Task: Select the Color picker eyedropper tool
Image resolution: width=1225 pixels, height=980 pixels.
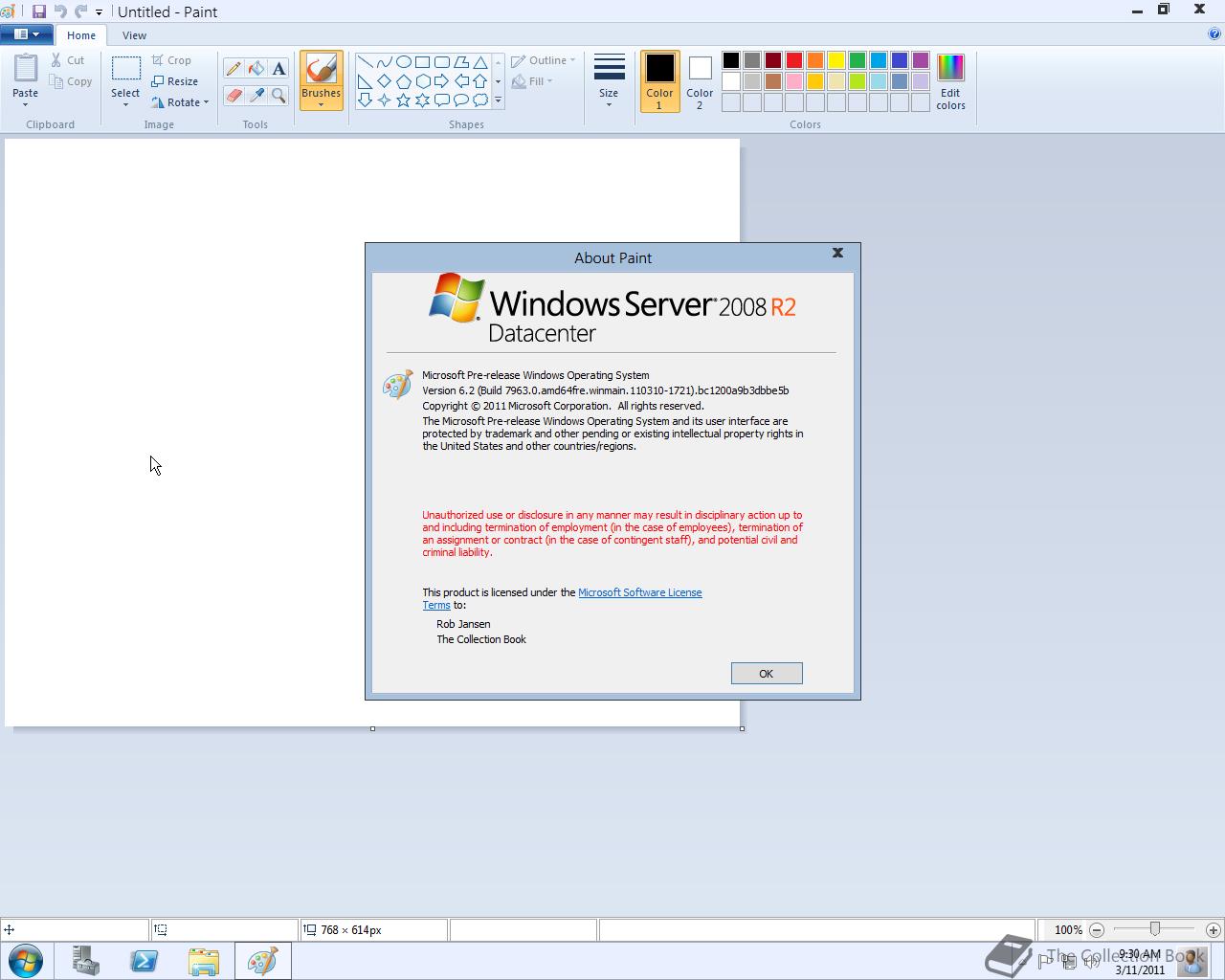Action: coord(256,96)
